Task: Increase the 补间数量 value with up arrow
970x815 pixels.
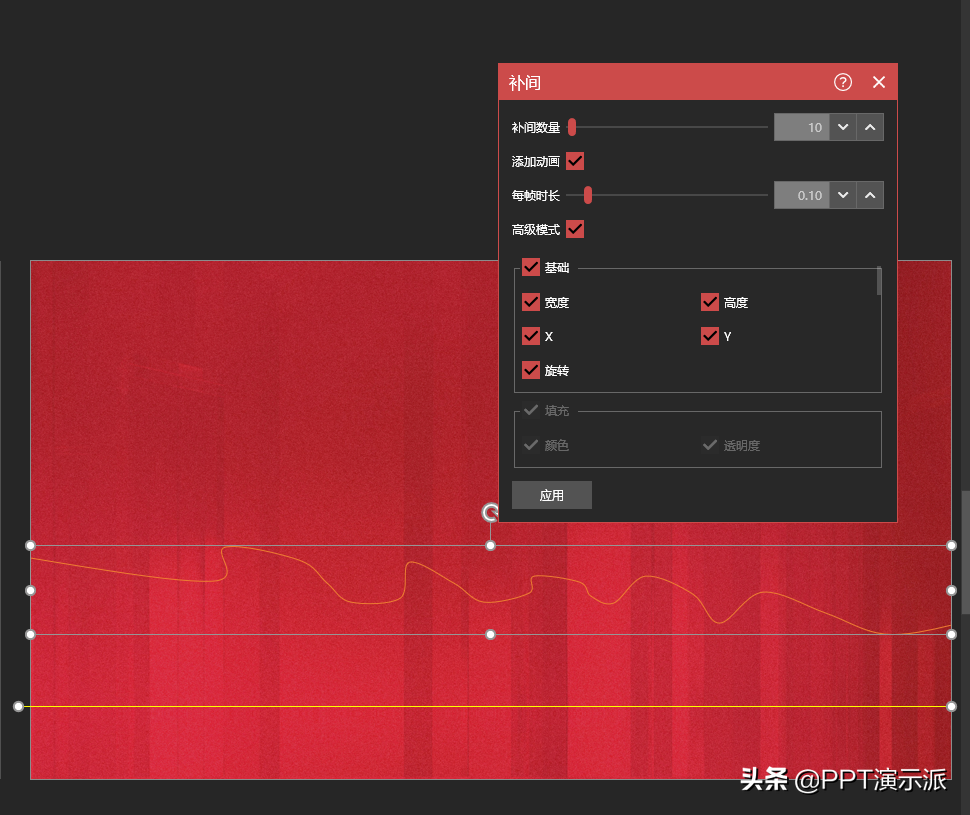Action: point(870,127)
